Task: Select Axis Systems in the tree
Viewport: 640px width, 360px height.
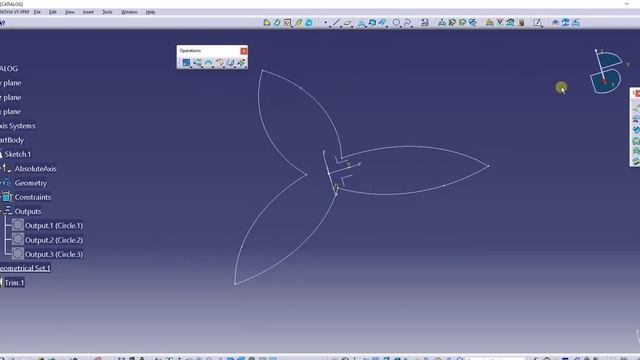Action: pyautogui.click(x=18, y=126)
